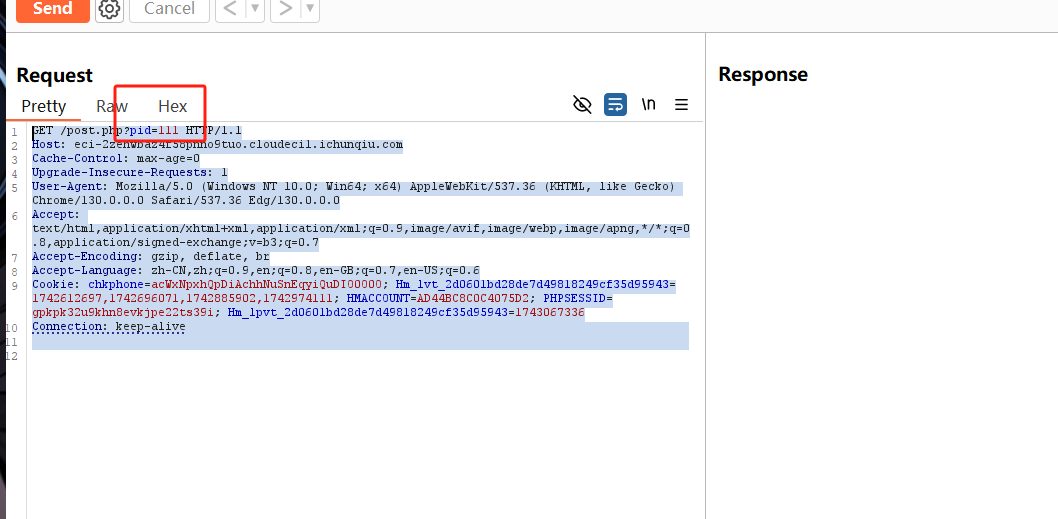
Task: Expand the dropdown beside the forward arrow
Action: [310, 9]
